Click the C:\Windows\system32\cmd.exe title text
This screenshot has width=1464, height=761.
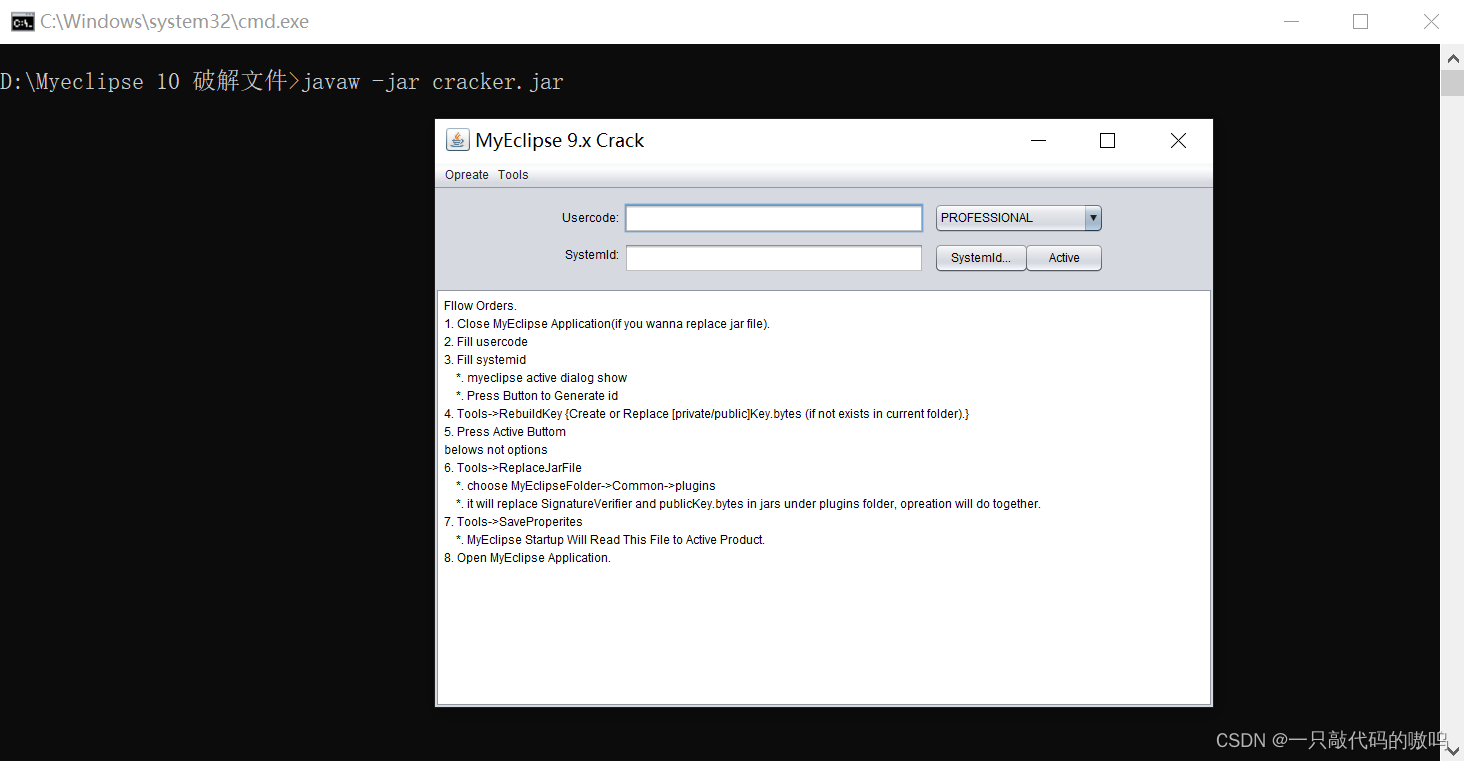(x=175, y=22)
